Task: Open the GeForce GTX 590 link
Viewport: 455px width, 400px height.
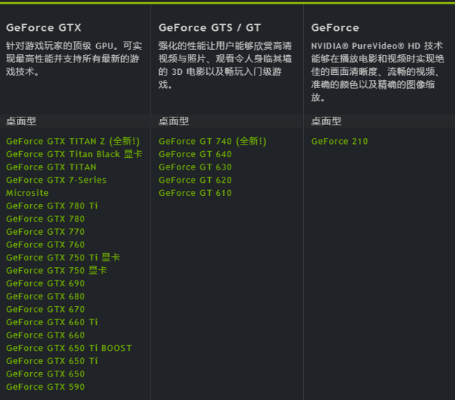Action: pyautogui.click(x=45, y=387)
